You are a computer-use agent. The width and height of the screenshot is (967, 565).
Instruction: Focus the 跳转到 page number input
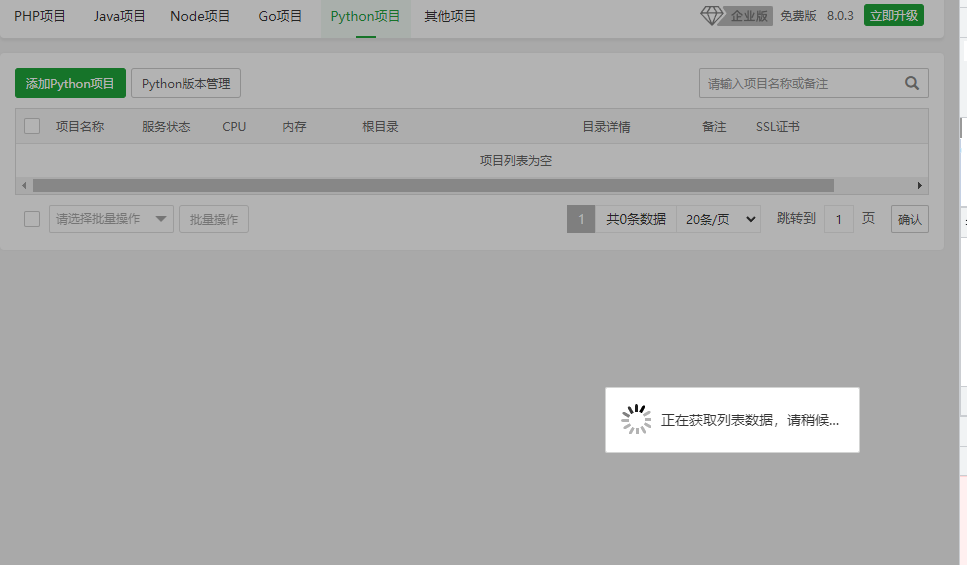coord(839,219)
